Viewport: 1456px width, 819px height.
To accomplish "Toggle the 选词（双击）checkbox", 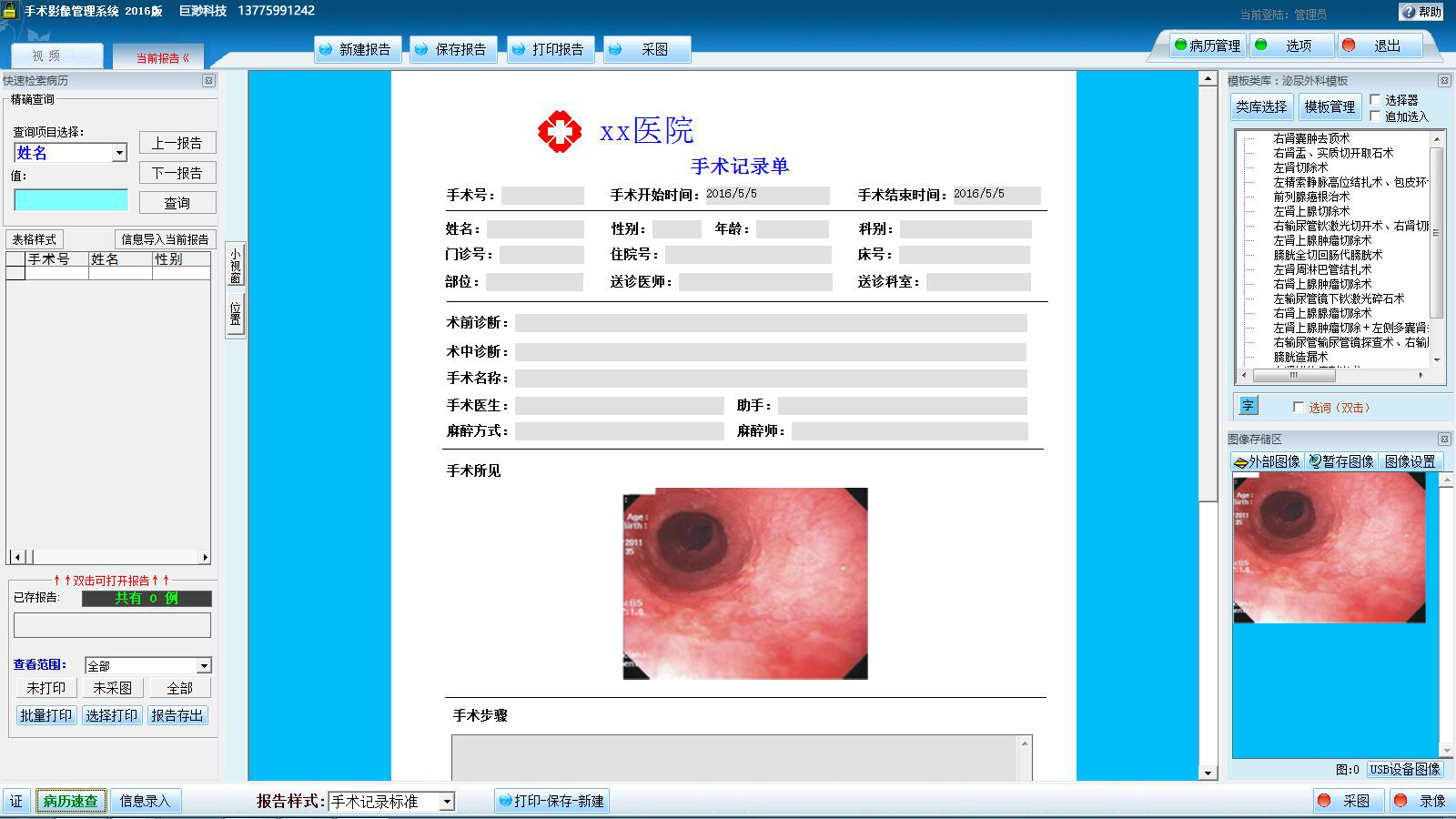I will click(1299, 408).
